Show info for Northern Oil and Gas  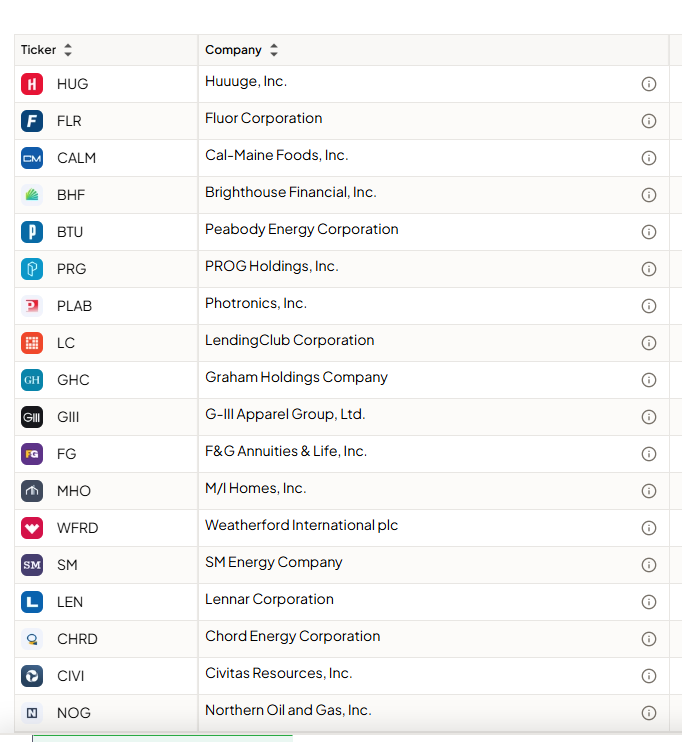click(x=648, y=713)
